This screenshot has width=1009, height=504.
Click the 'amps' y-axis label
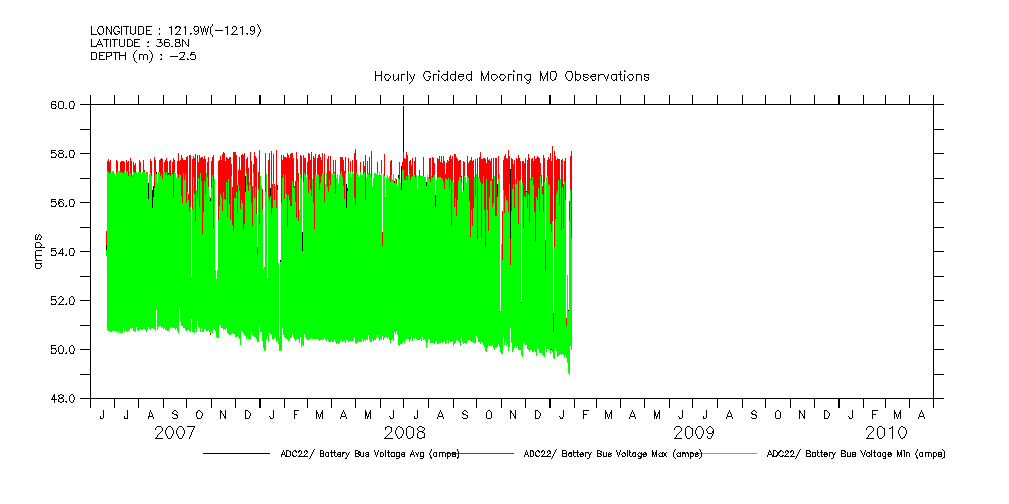[38, 251]
